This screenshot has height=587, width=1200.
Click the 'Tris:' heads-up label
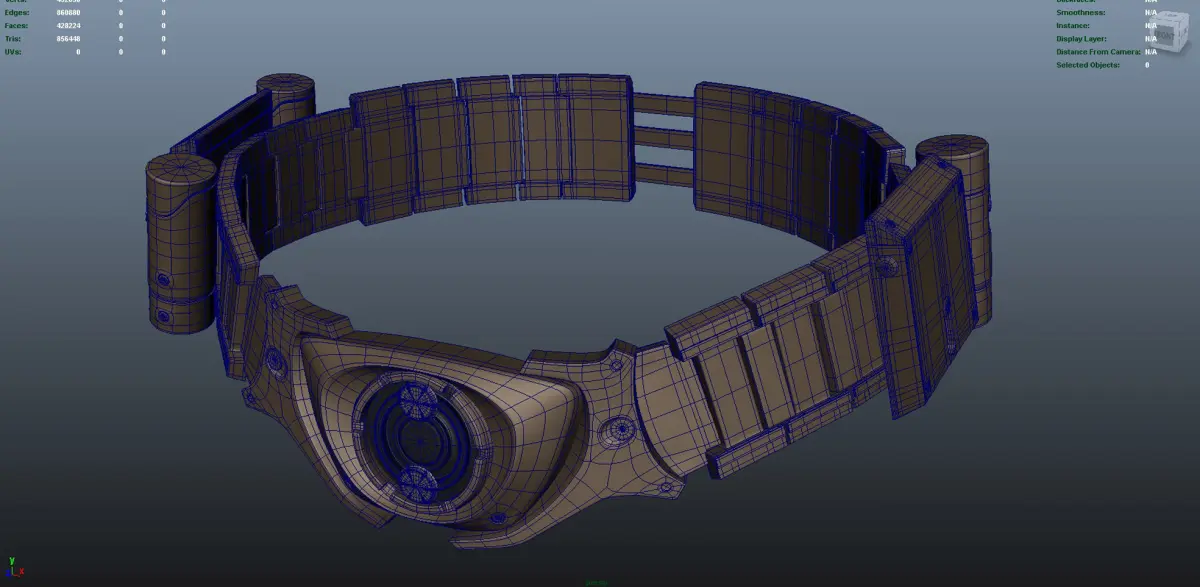click(x=13, y=38)
